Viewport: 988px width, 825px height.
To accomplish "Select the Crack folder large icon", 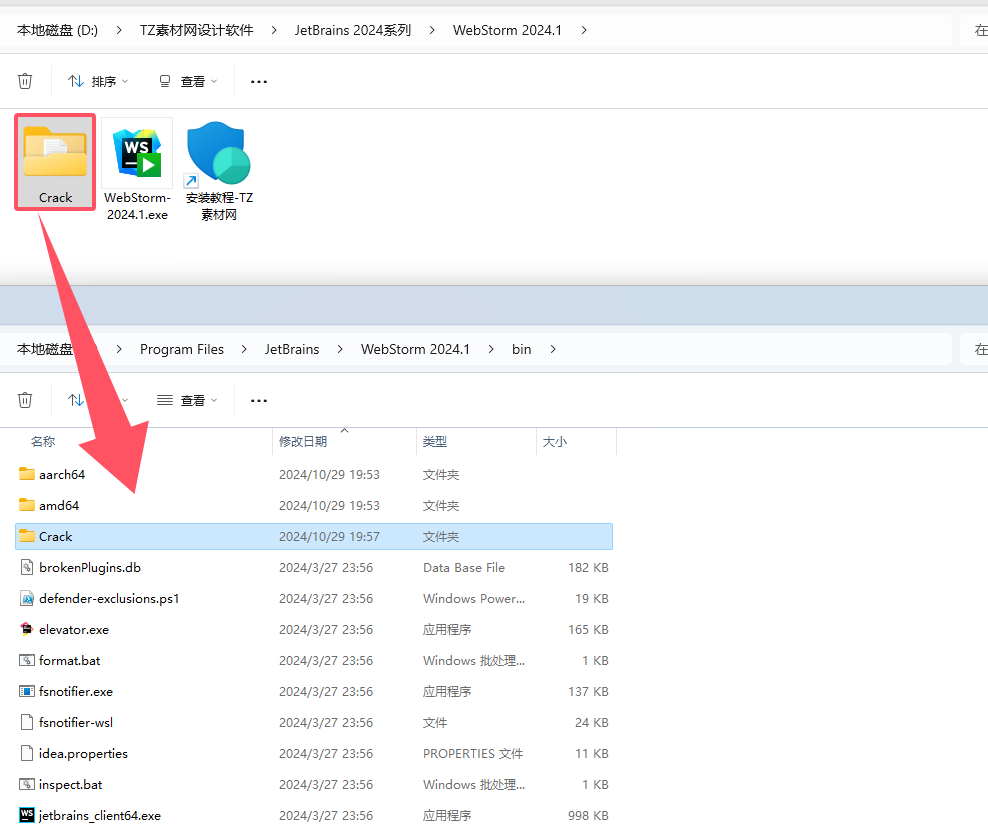I will click(x=55, y=162).
